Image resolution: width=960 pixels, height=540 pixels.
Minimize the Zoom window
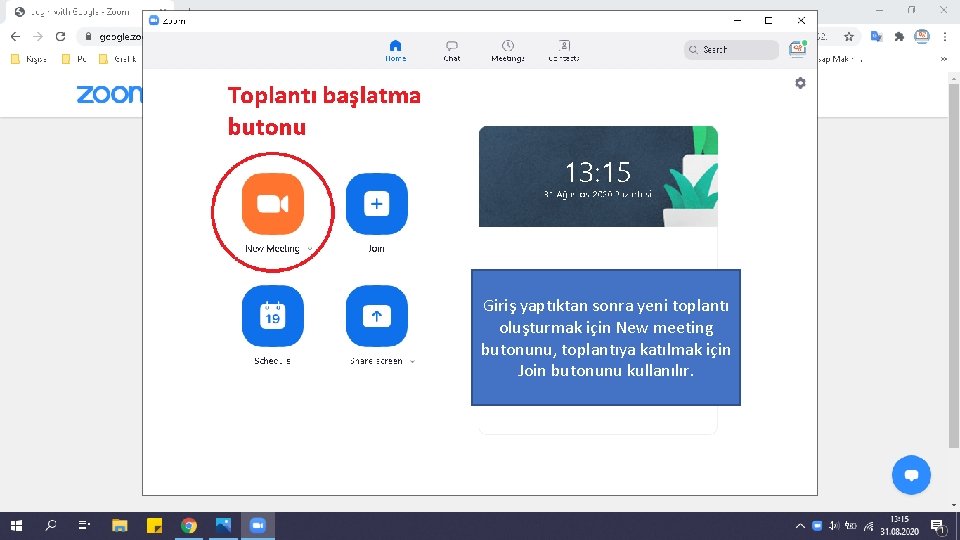(x=738, y=20)
